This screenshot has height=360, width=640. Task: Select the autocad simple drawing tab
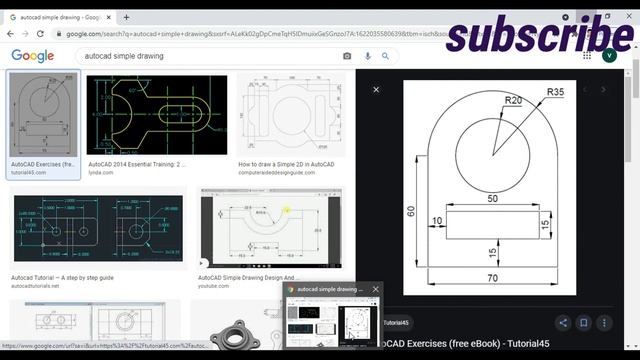[60, 18]
